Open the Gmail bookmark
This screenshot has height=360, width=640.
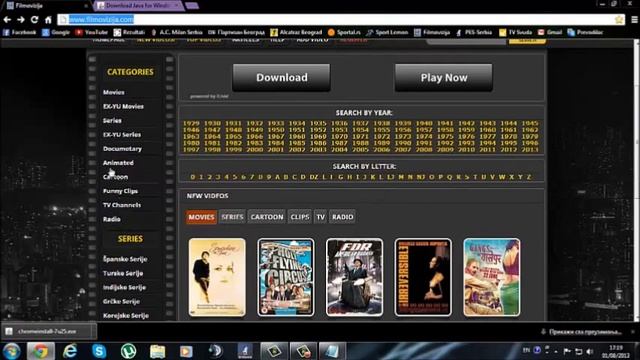[549, 32]
